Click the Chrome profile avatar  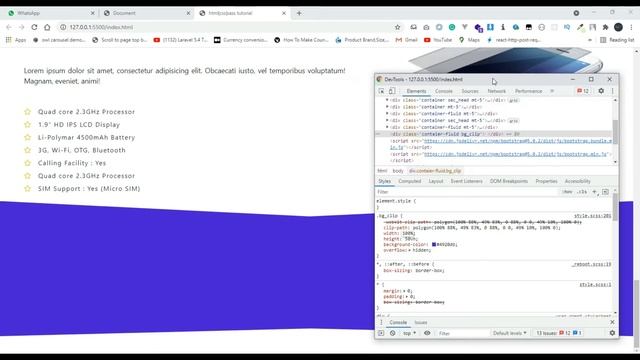(618, 27)
